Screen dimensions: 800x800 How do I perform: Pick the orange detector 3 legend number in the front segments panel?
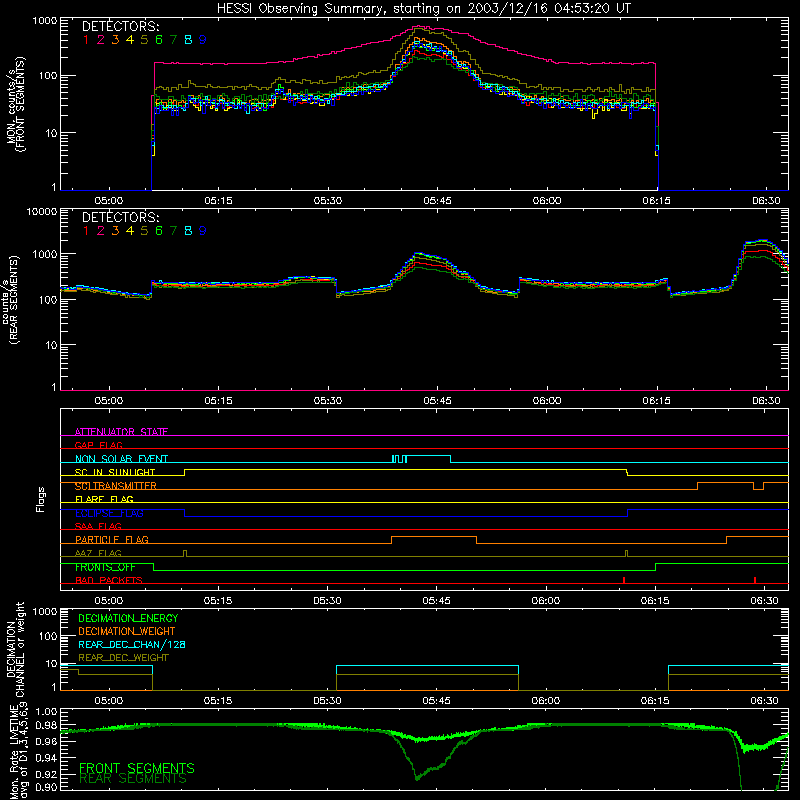[x=115, y=39]
